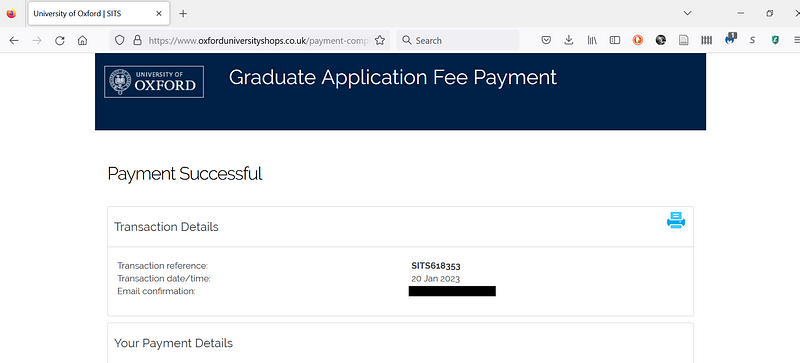Open the DuckDuckGo extension icon
The image size is (800, 363).
[x=638, y=40]
